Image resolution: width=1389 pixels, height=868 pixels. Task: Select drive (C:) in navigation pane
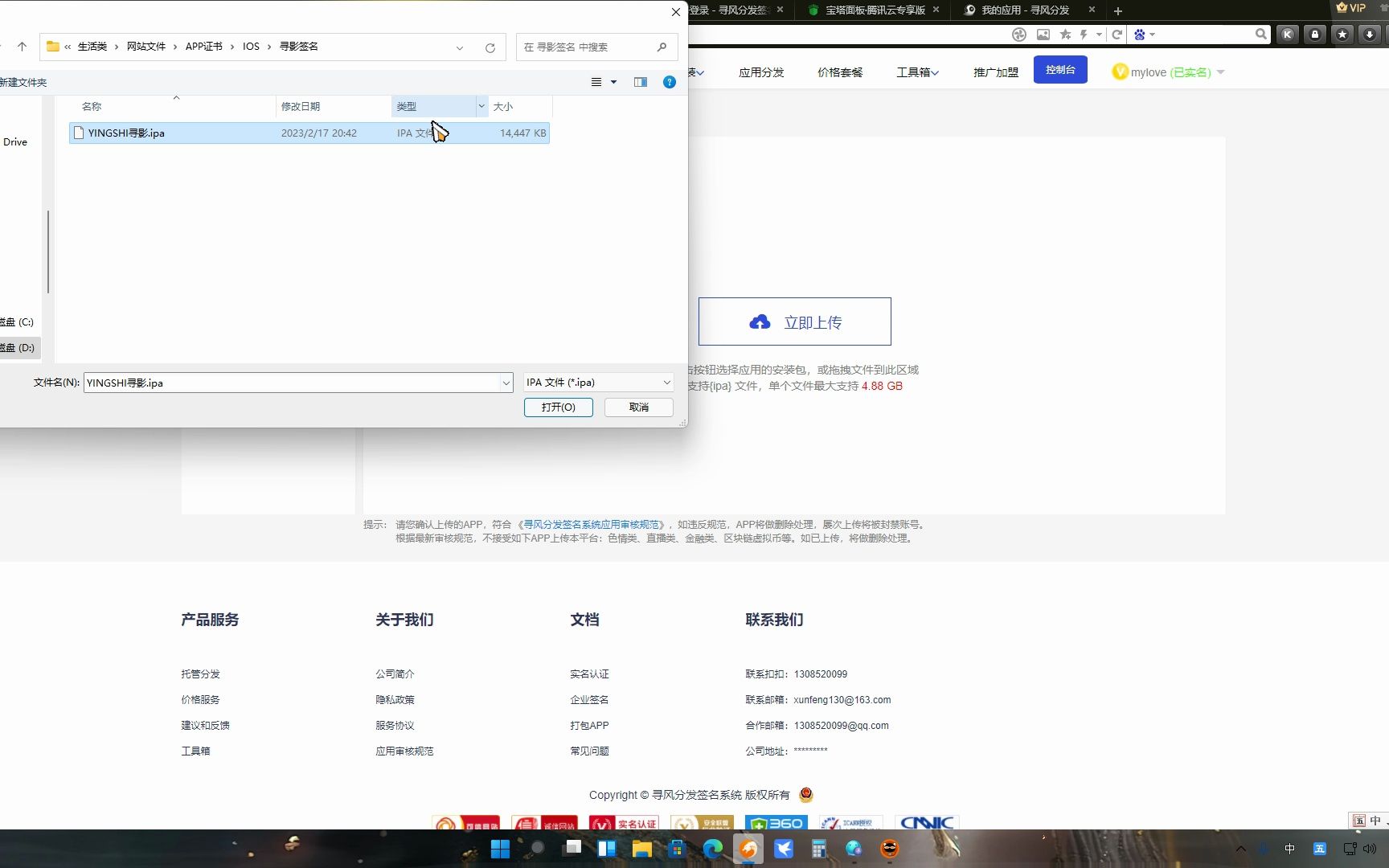18,322
